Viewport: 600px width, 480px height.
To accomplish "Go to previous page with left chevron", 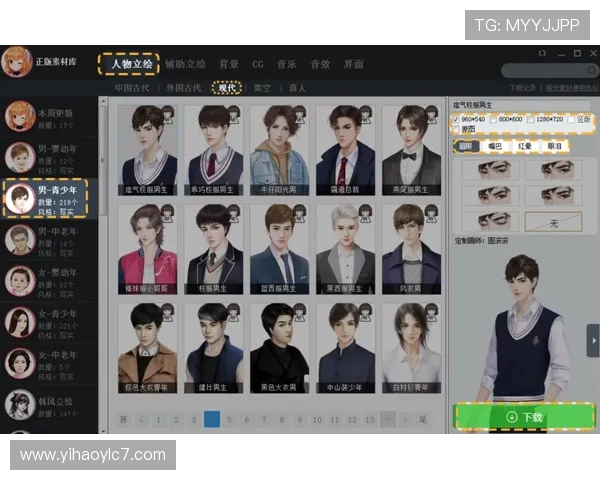I will click(x=141, y=420).
